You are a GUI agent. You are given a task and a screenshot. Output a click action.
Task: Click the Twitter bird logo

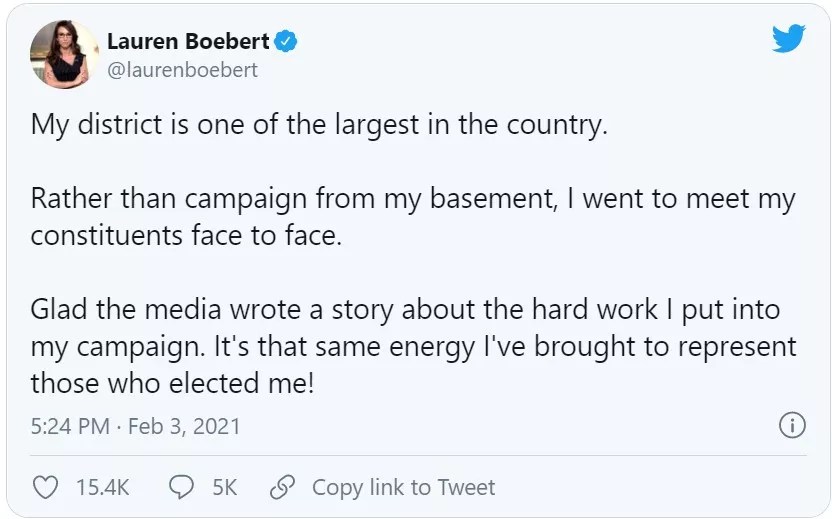tap(788, 38)
